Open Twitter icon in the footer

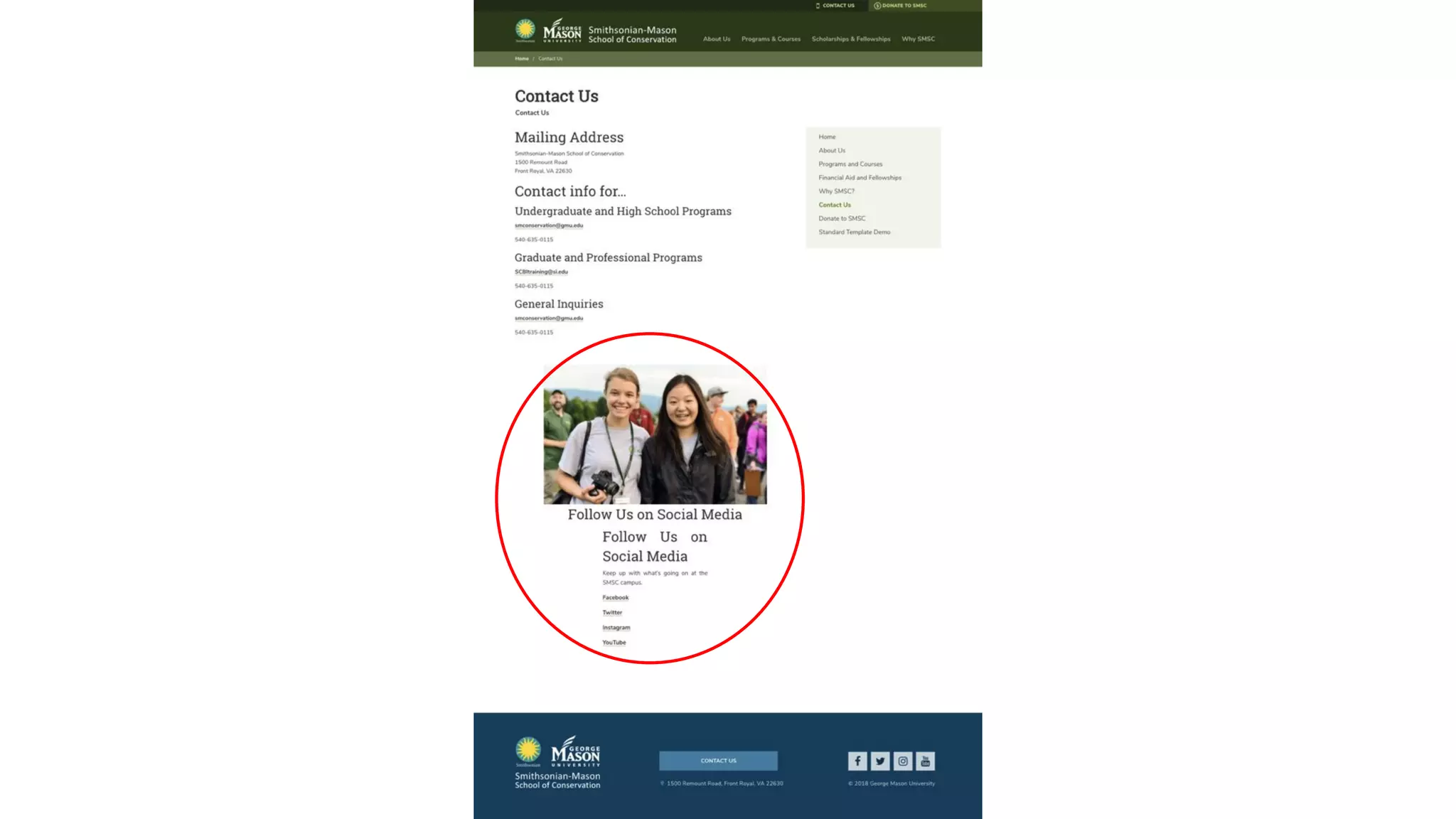click(x=880, y=761)
